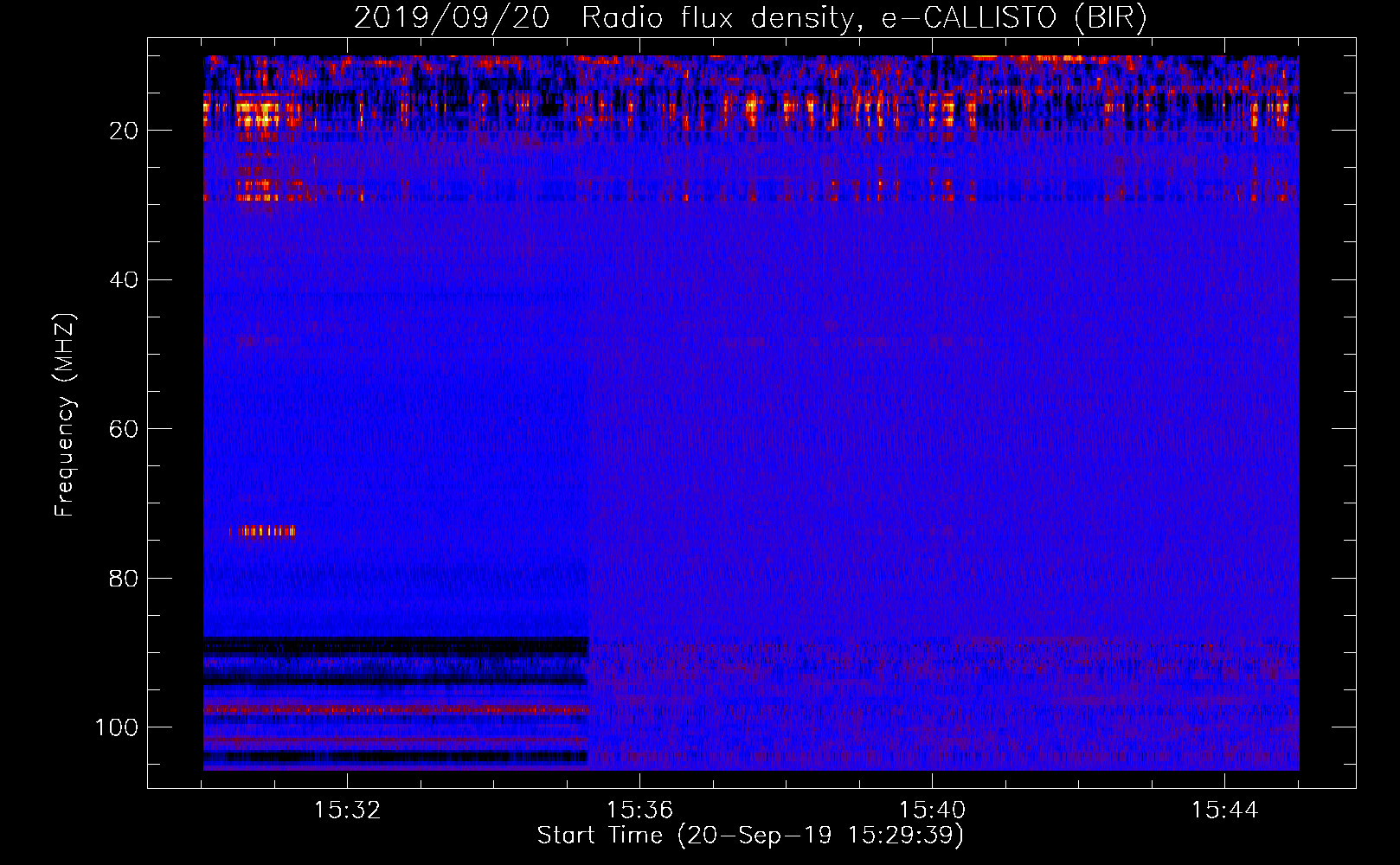Click the '20' frequency tick label
The height and width of the screenshot is (865, 1400).
pos(124,131)
